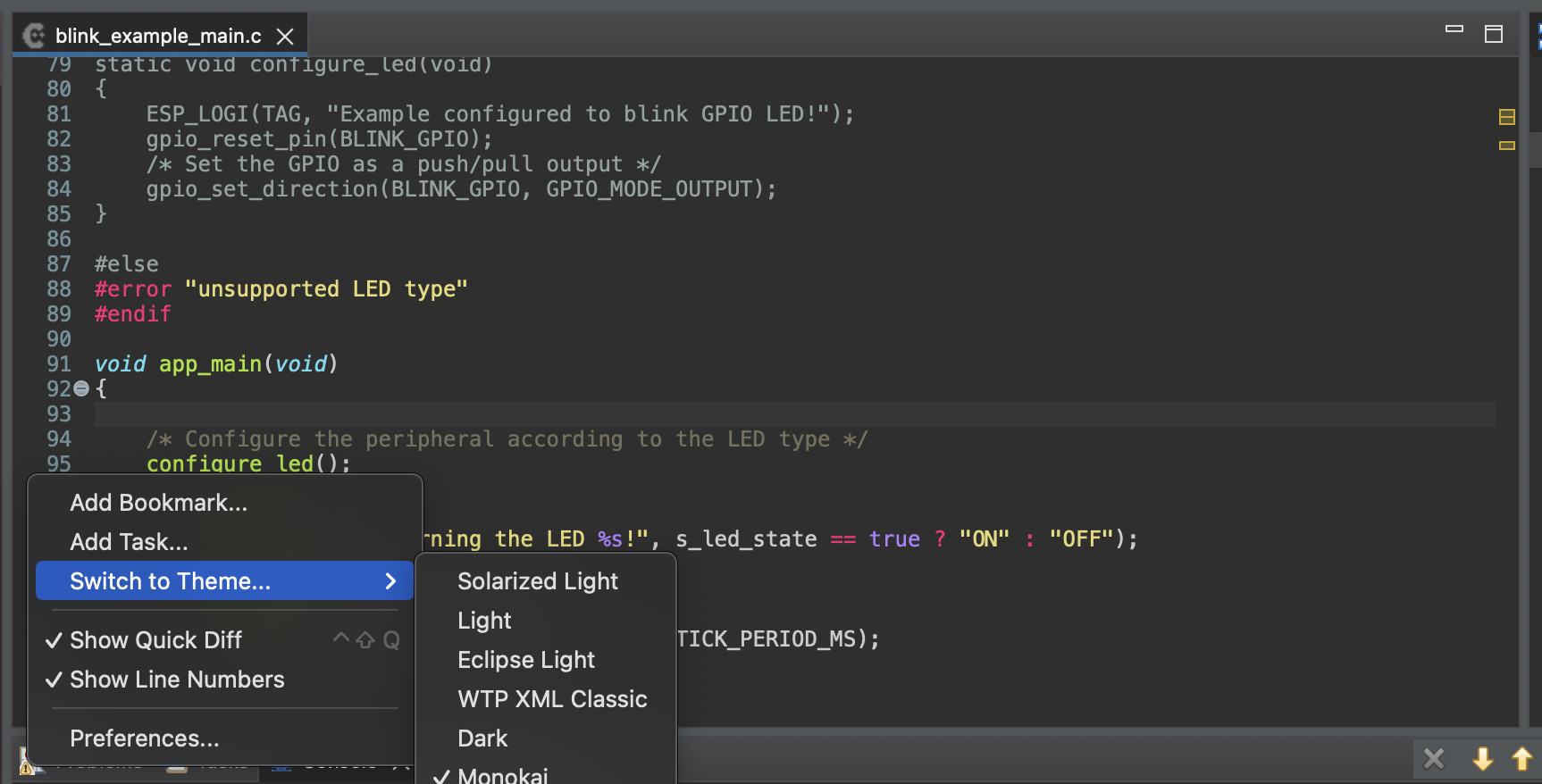This screenshot has width=1542, height=784.
Task: Click the Switch to Theme submenu arrow
Action: point(390,581)
